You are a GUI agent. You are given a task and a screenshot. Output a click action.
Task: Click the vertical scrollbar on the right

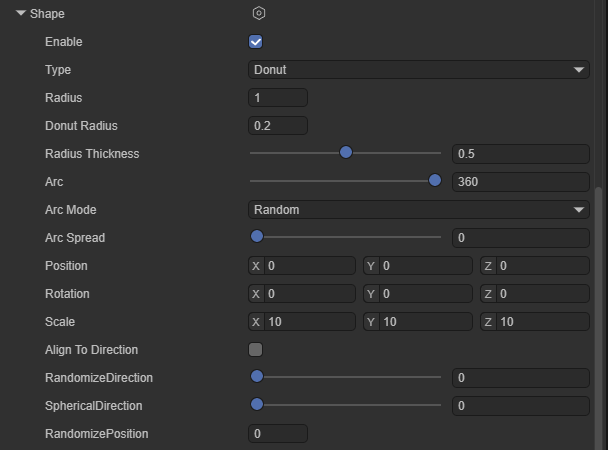pyautogui.click(x=600, y=300)
